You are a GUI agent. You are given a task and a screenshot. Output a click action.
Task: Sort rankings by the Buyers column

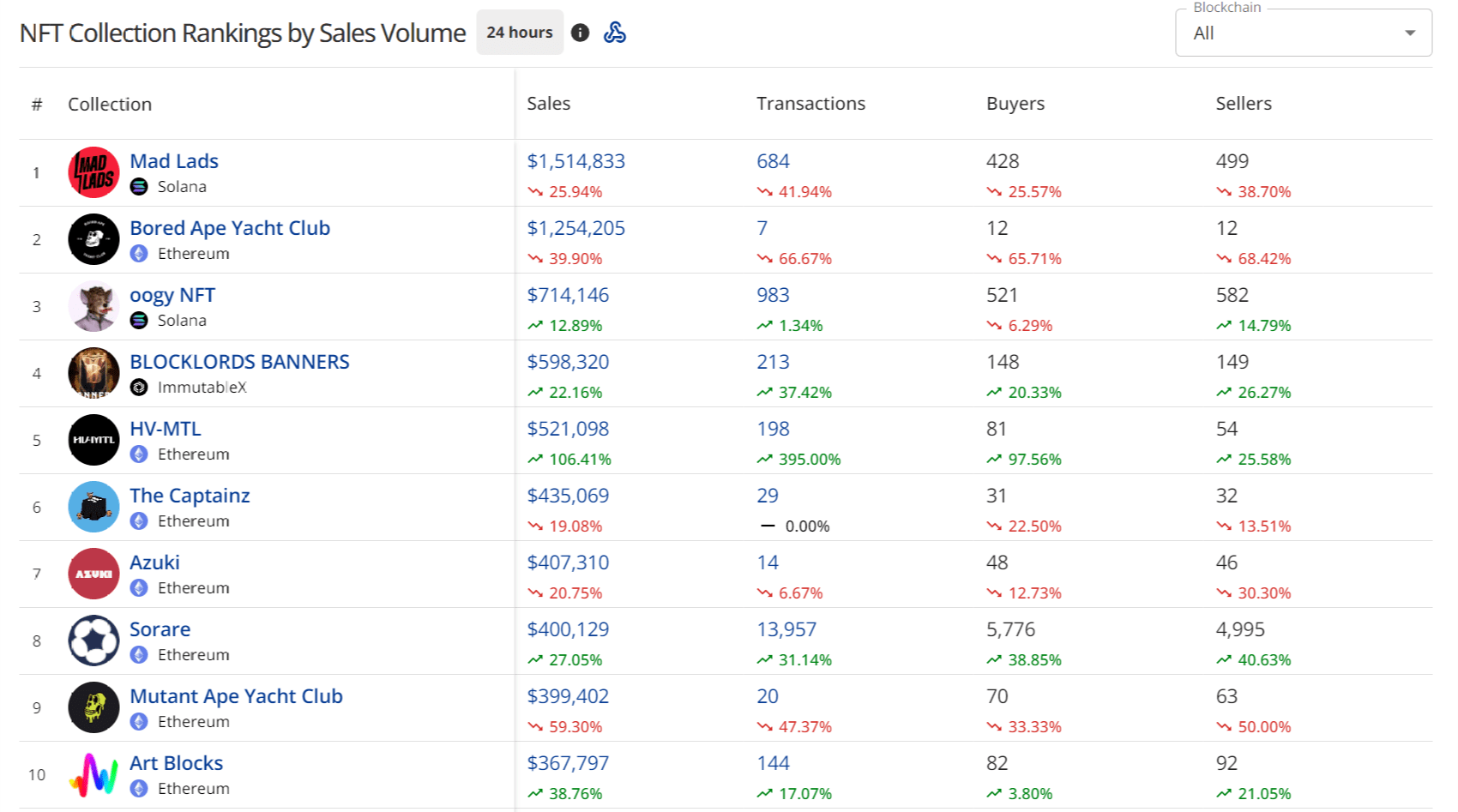click(x=1015, y=103)
